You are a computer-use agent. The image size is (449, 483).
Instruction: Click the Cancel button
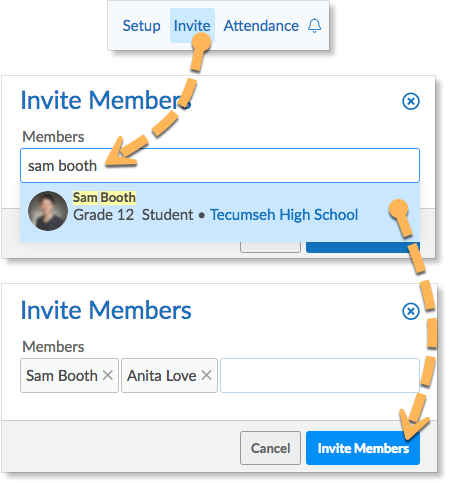point(270,448)
